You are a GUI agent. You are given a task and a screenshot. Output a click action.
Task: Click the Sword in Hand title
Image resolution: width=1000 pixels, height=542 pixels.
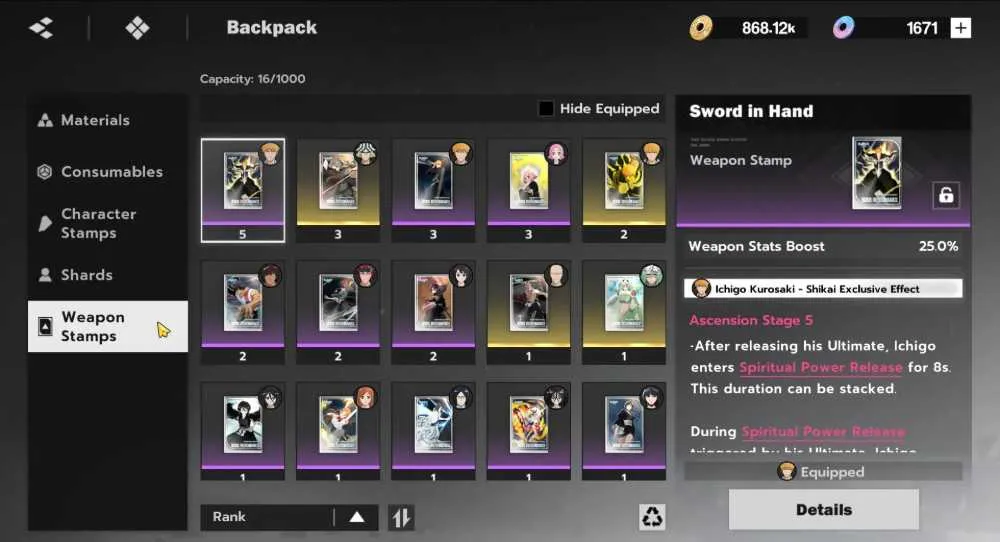click(x=751, y=111)
